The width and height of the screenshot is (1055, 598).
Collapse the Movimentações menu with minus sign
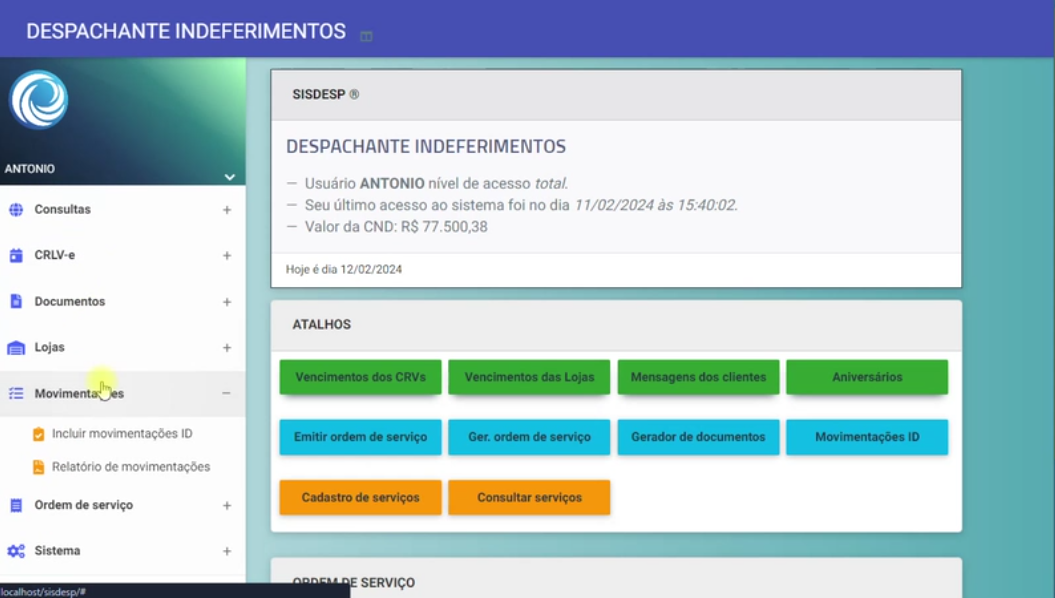click(x=226, y=394)
